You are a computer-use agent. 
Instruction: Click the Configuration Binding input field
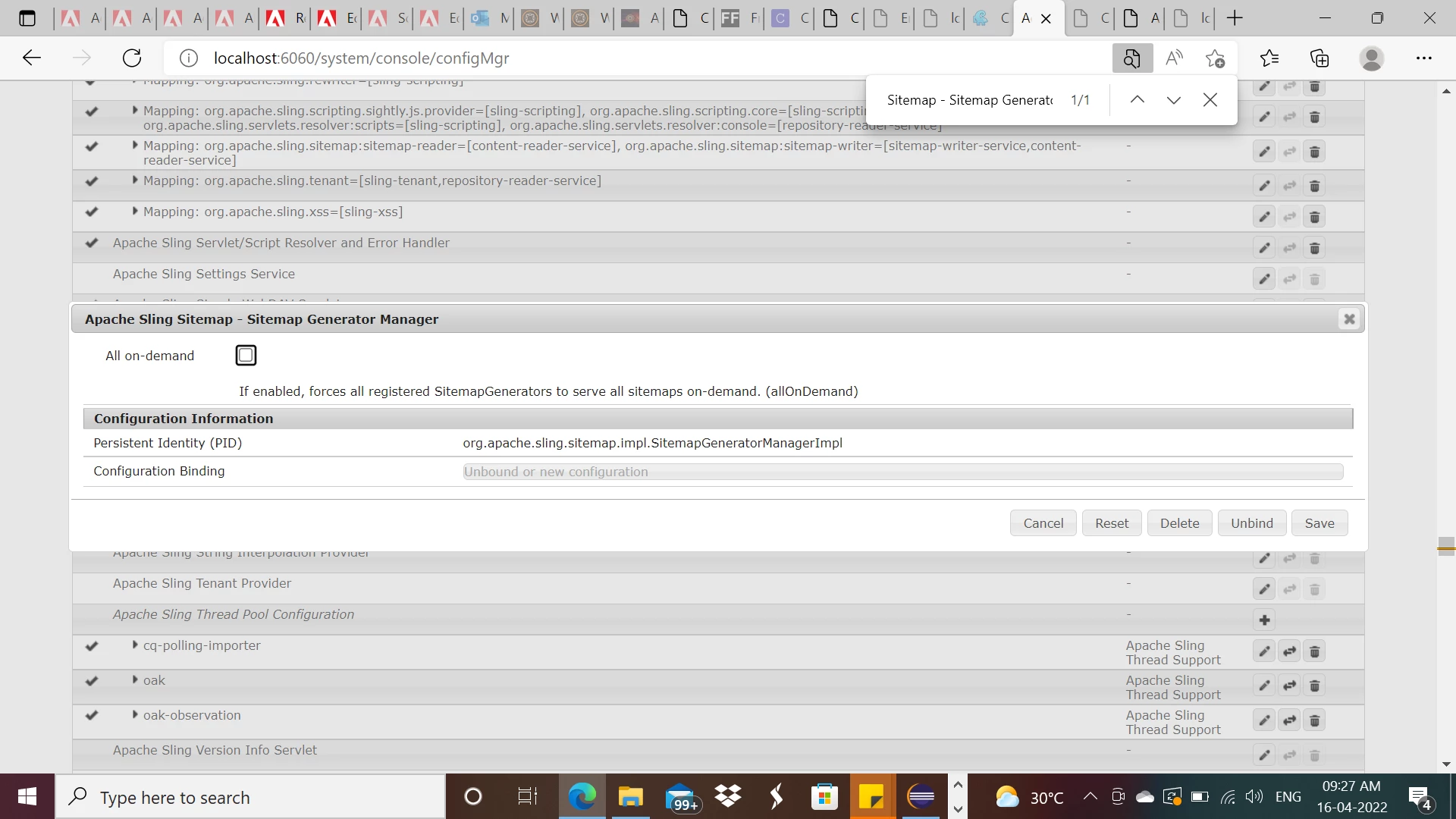pos(902,472)
